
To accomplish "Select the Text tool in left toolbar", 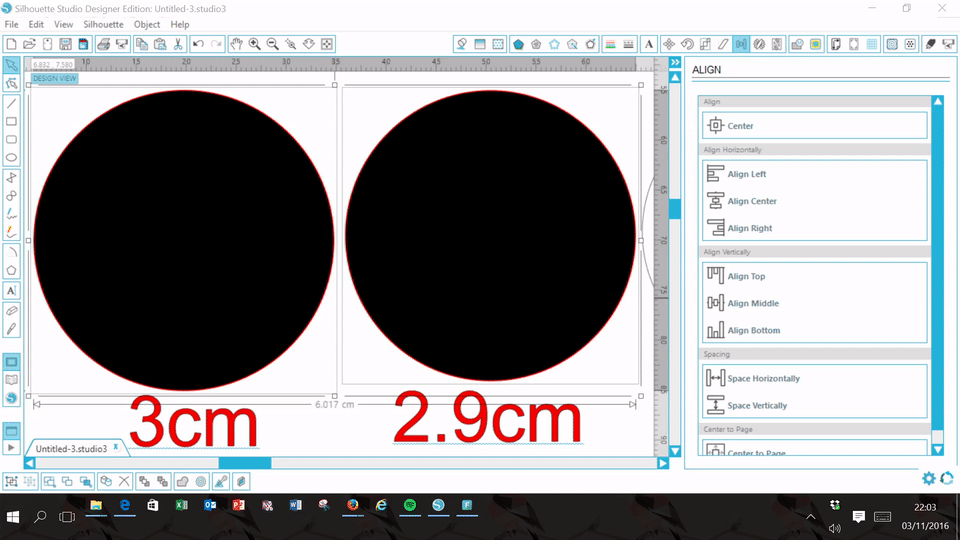I will pyautogui.click(x=11, y=291).
